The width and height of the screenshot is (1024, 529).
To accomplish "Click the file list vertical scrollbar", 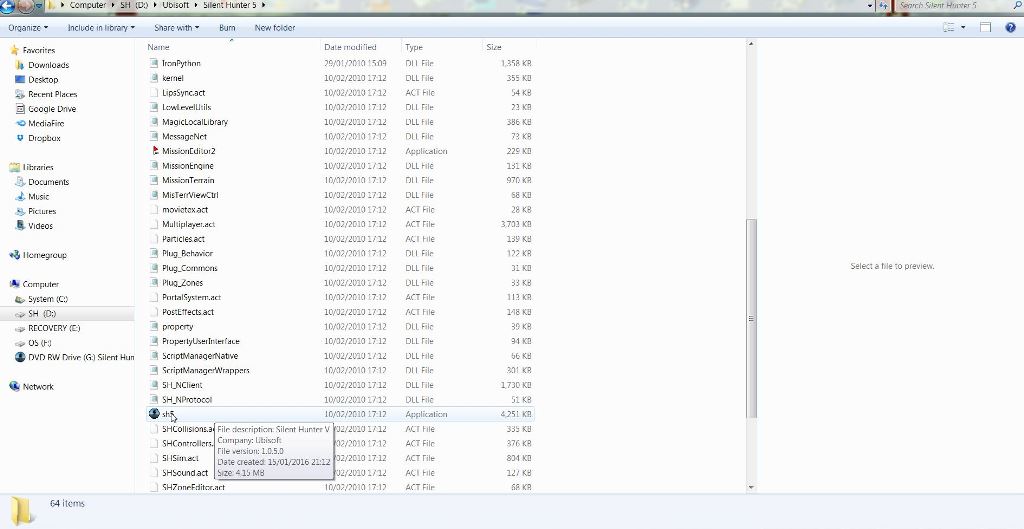I will pyautogui.click(x=751, y=318).
